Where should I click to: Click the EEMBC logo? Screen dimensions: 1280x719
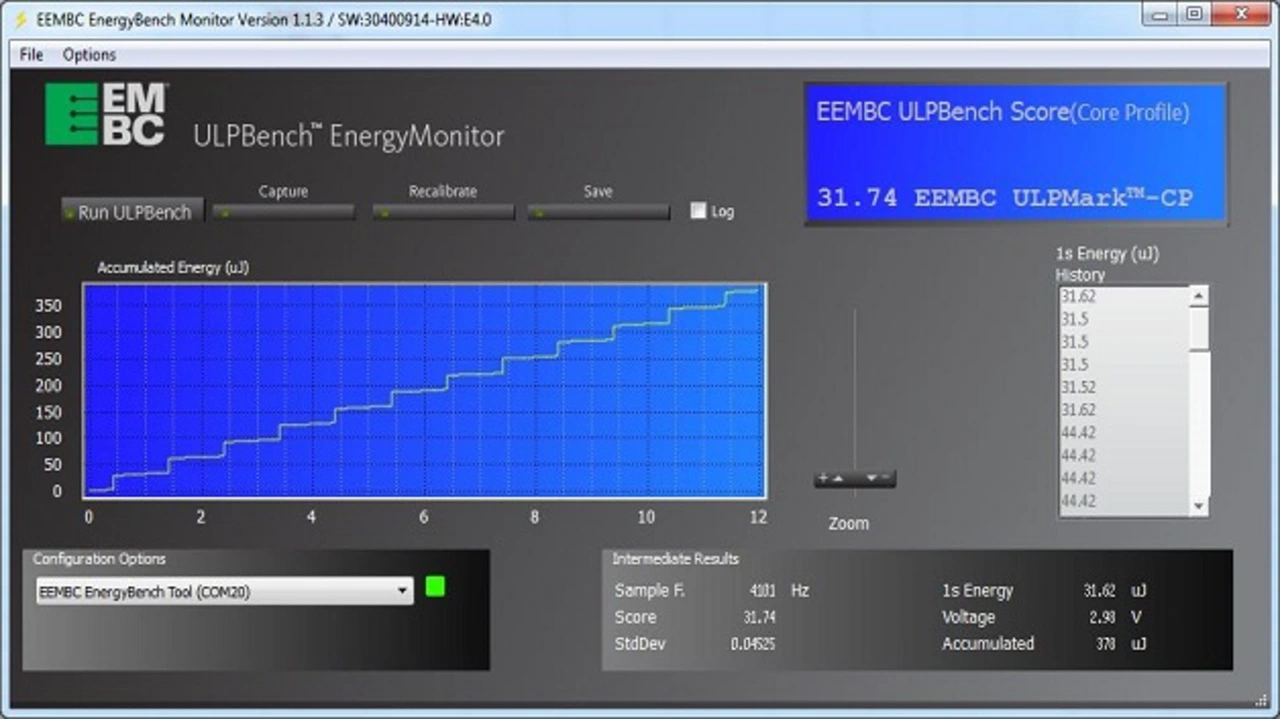click(x=106, y=114)
